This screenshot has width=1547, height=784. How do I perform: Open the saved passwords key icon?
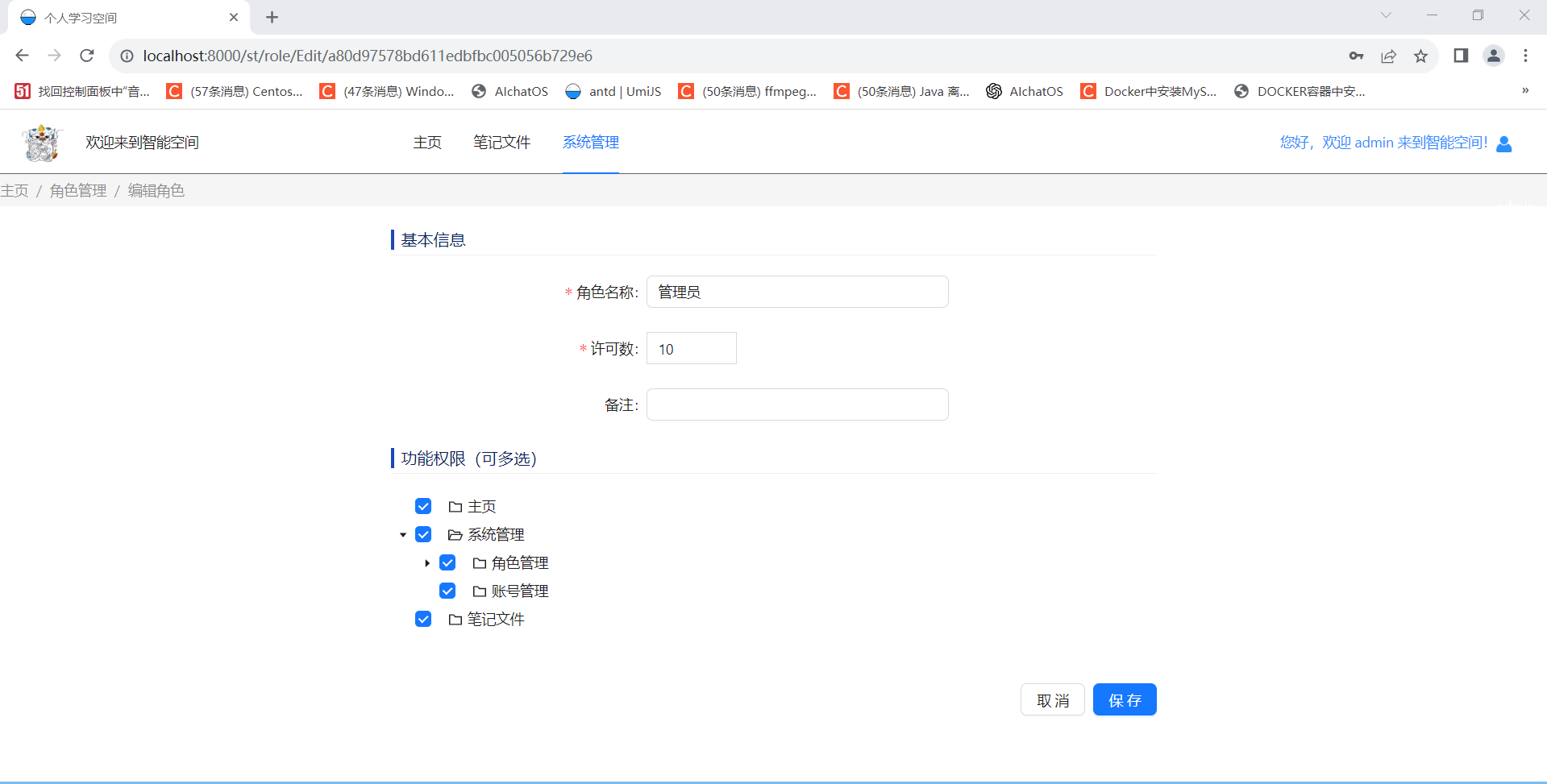point(1356,56)
